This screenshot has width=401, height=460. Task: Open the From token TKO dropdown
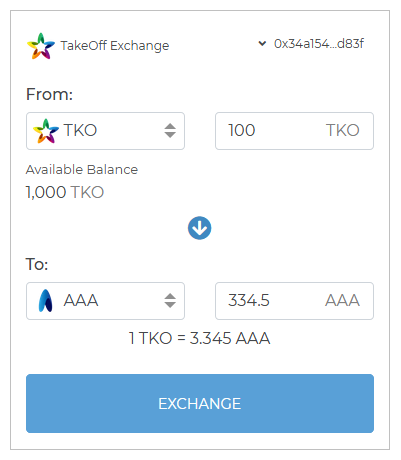[x=105, y=131]
